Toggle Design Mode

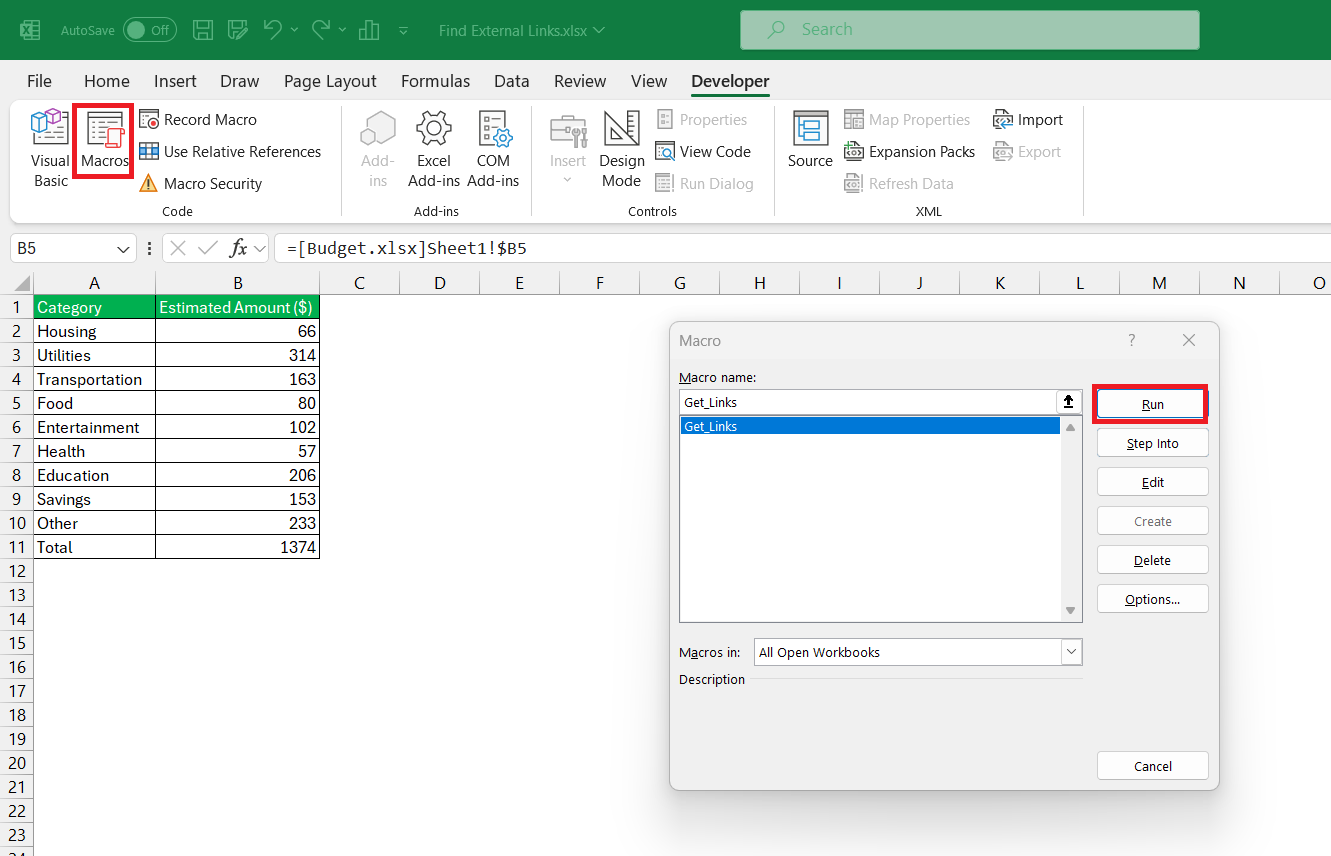[x=621, y=150]
